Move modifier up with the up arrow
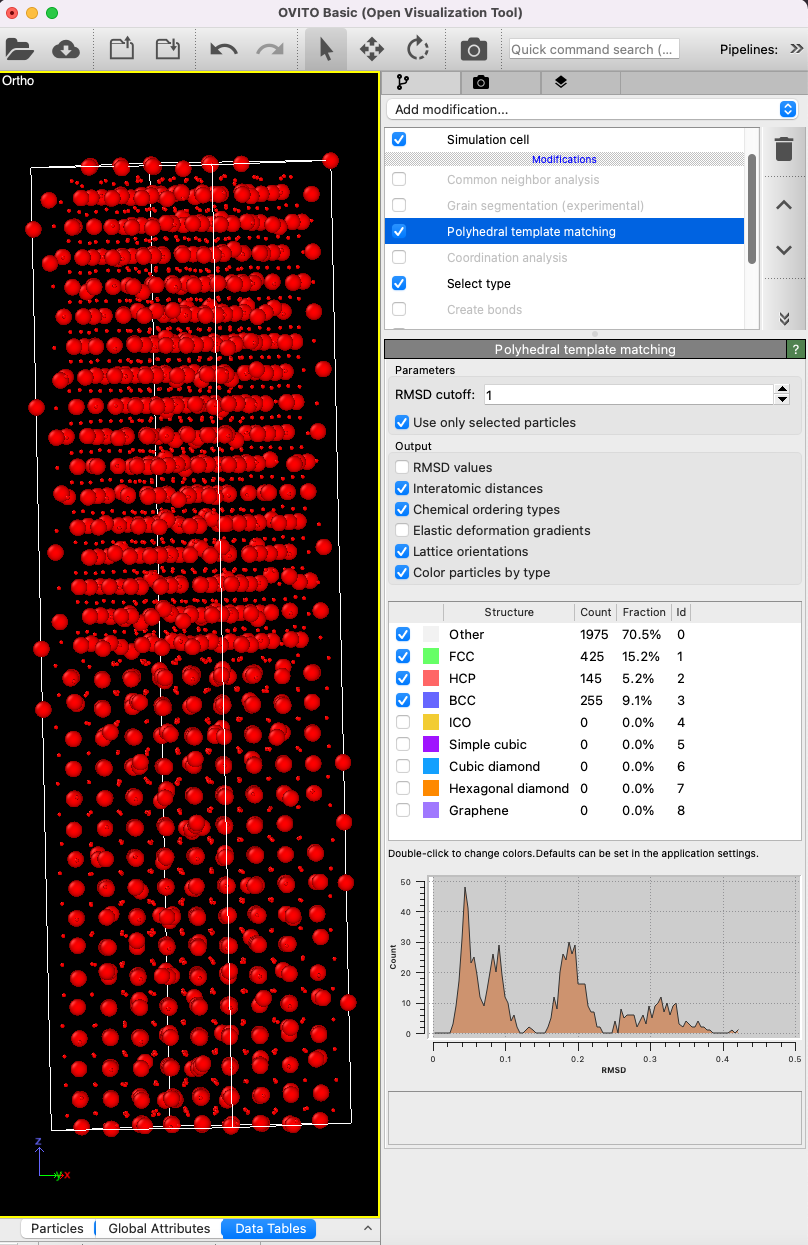The image size is (808, 1245). point(784,204)
